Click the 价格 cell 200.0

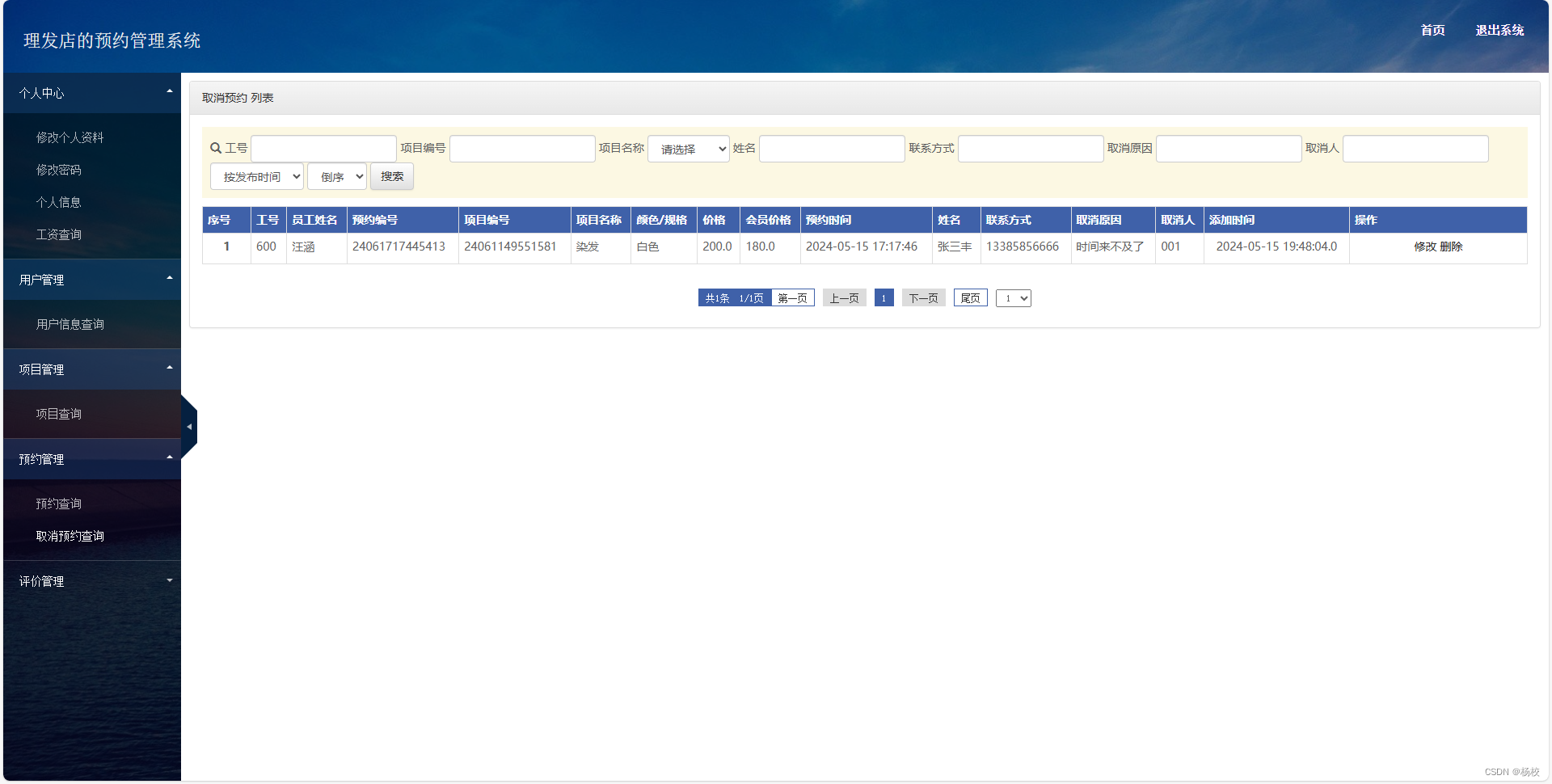(x=717, y=247)
